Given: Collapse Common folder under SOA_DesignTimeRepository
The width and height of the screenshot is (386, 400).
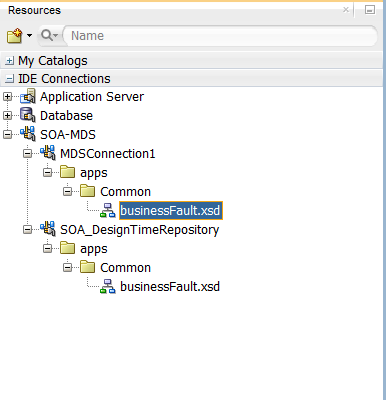Looking at the screenshot, I should 68,267.
